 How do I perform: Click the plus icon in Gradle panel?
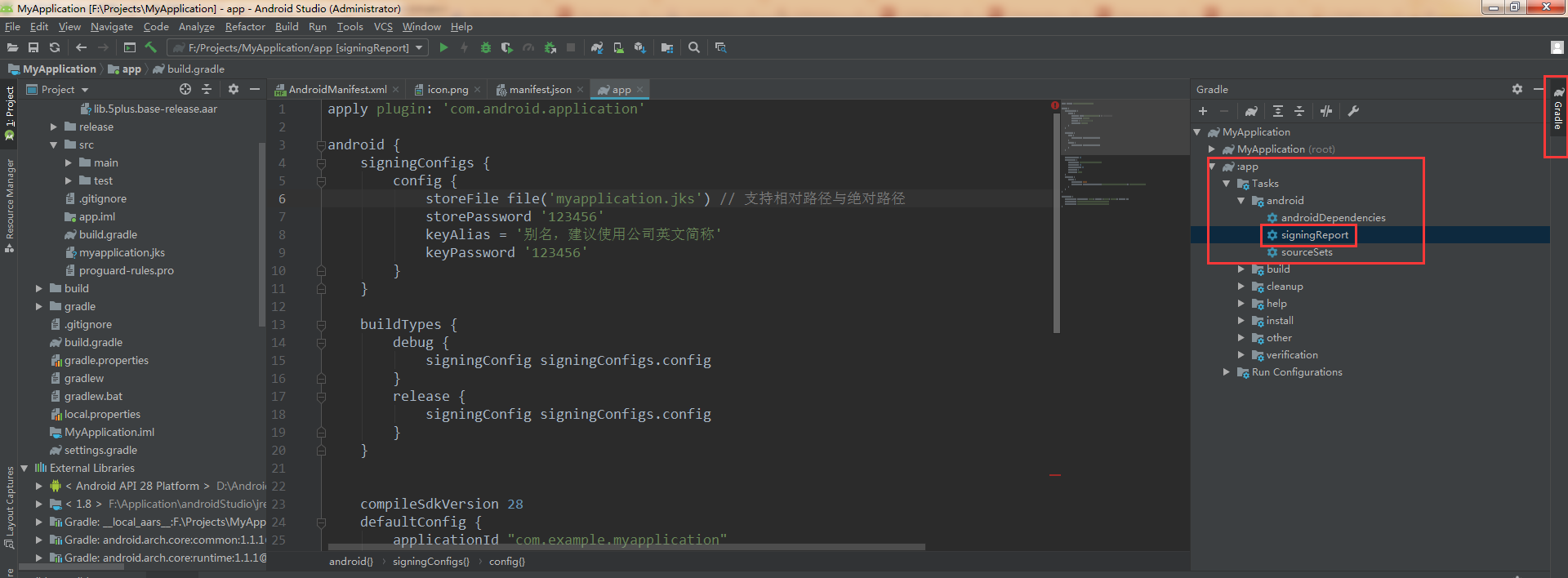pos(1203,111)
